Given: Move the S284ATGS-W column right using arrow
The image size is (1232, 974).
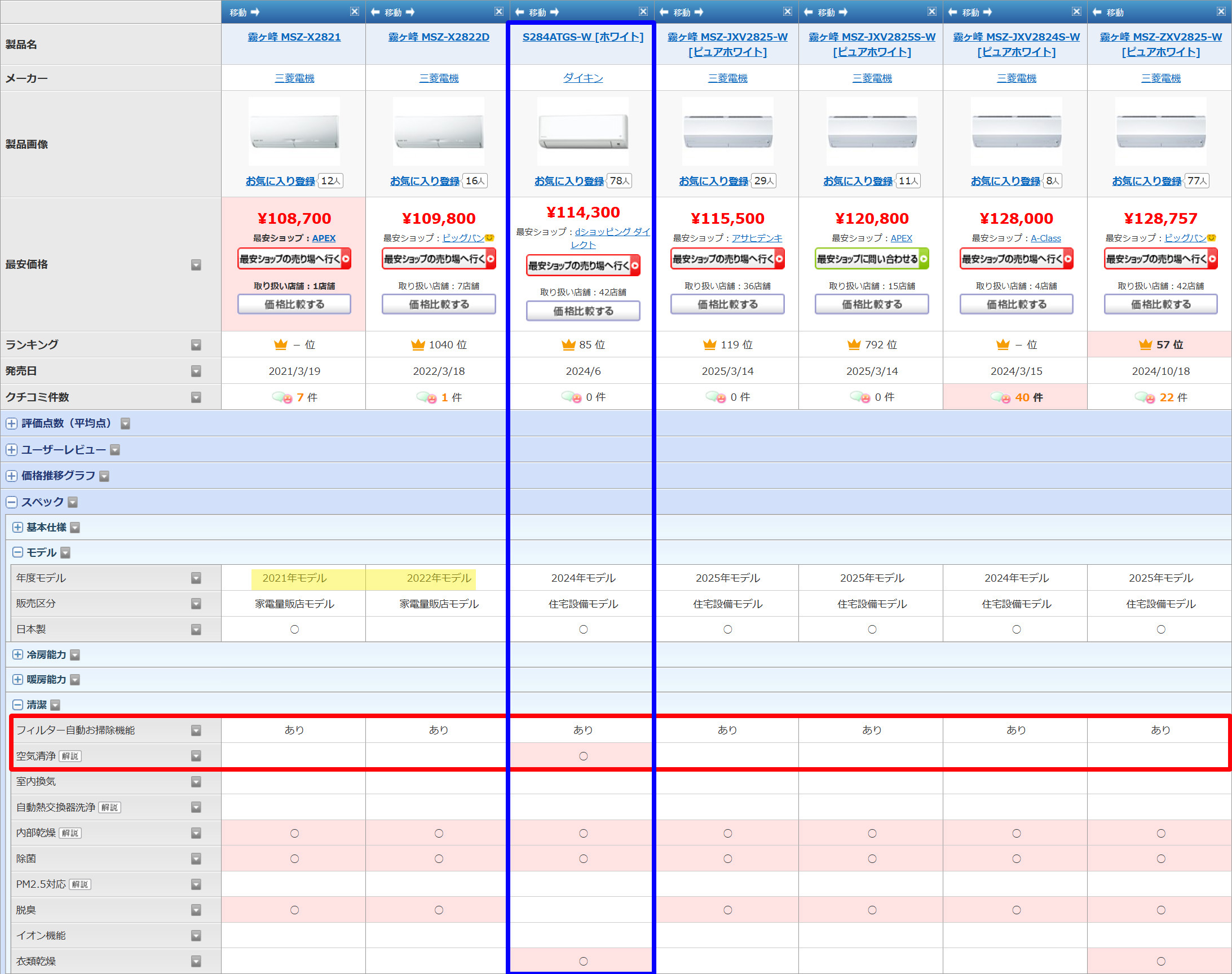Looking at the screenshot, I should click(554, 12).
